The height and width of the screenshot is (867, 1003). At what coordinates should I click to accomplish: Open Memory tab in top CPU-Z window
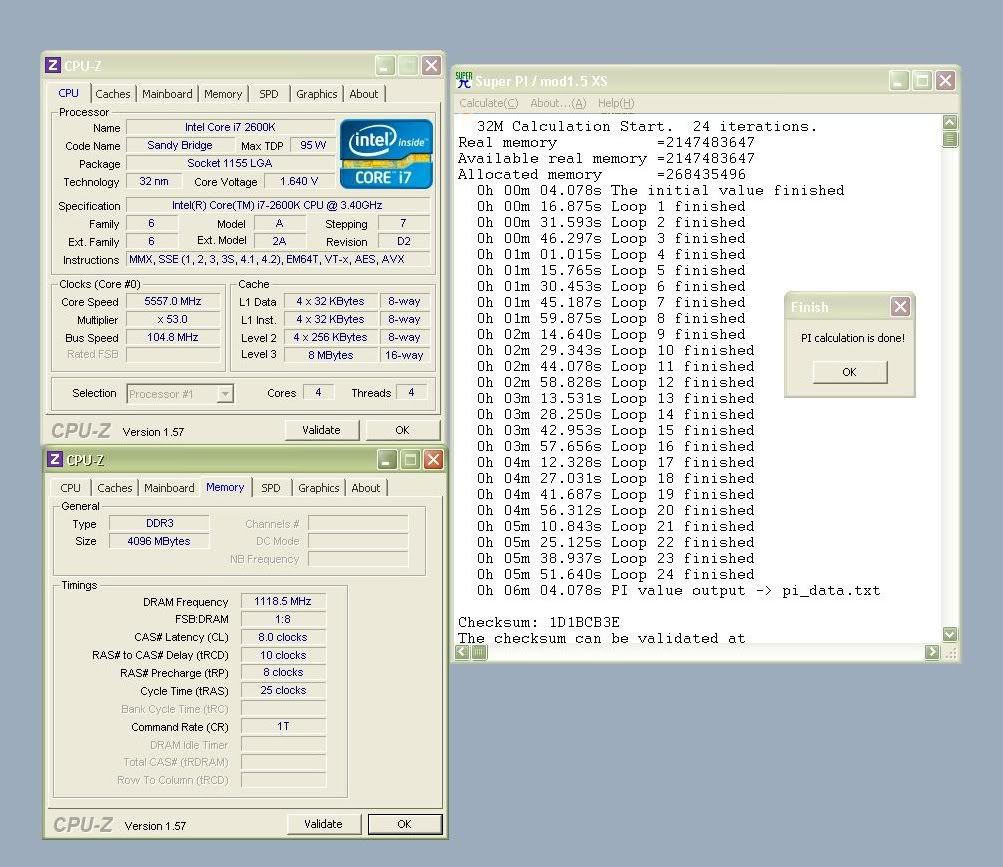[x=223, y=94]
